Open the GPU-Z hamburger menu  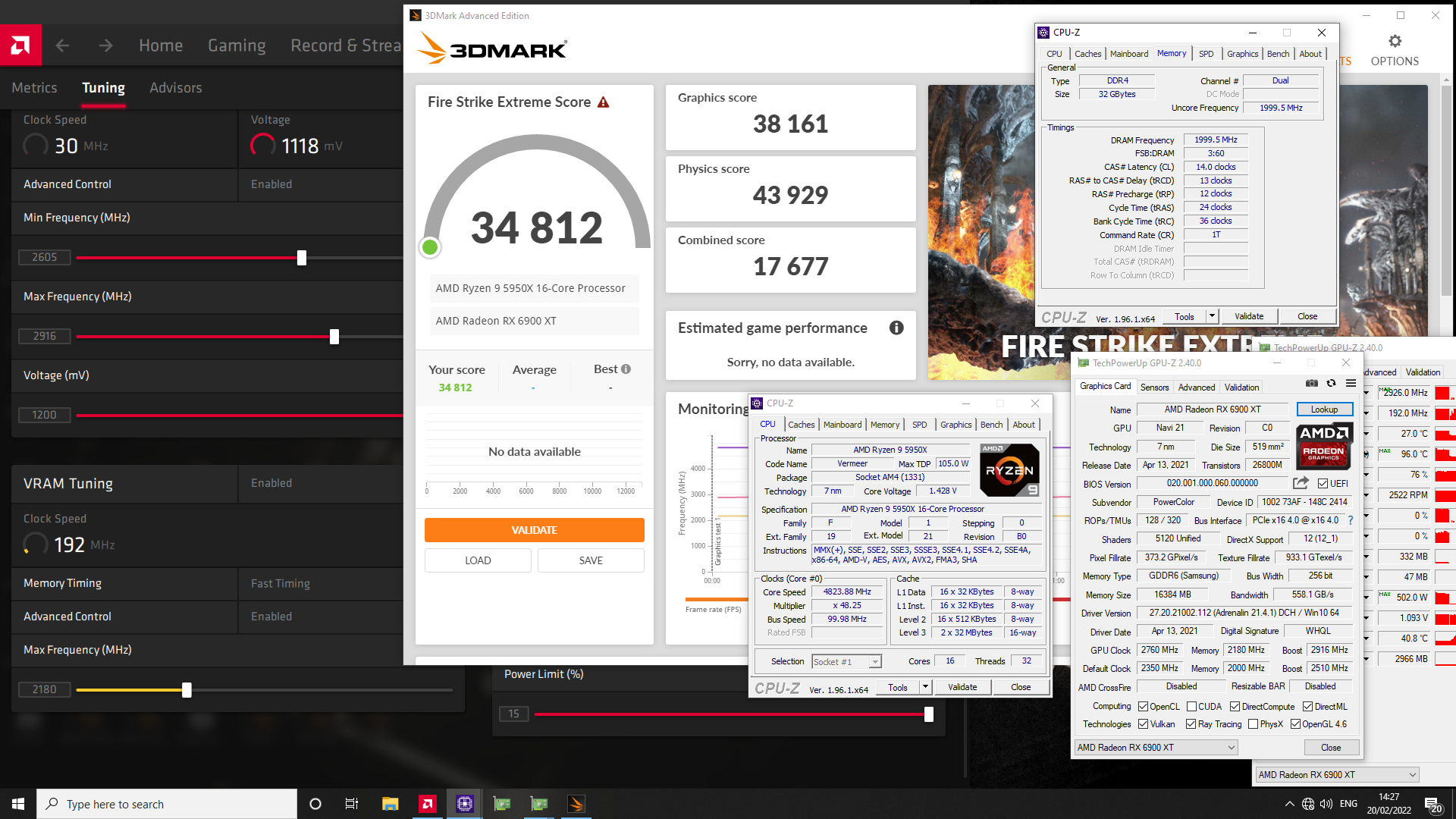1351,384
